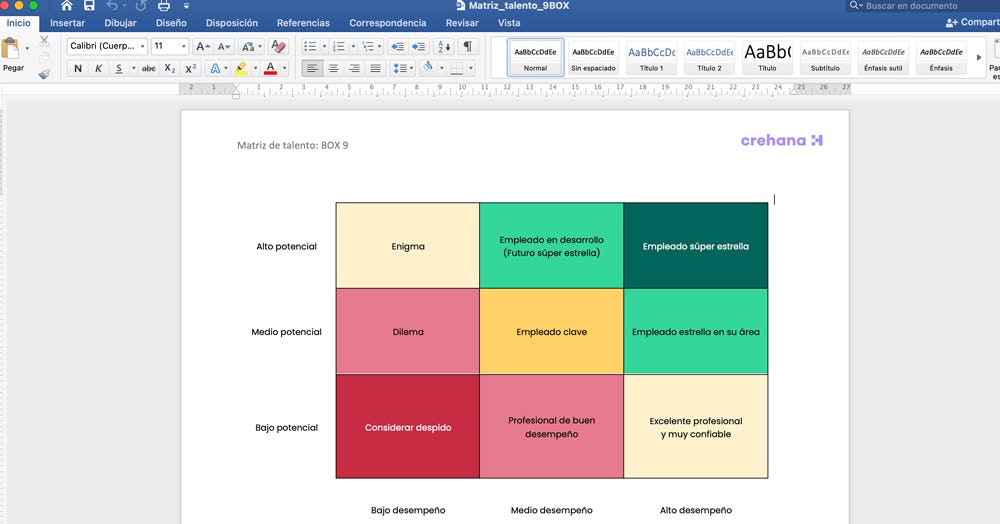Viewport: 1000px width, 524px height.
Task: Click the search magnifier icon
Action: (855, 6)
